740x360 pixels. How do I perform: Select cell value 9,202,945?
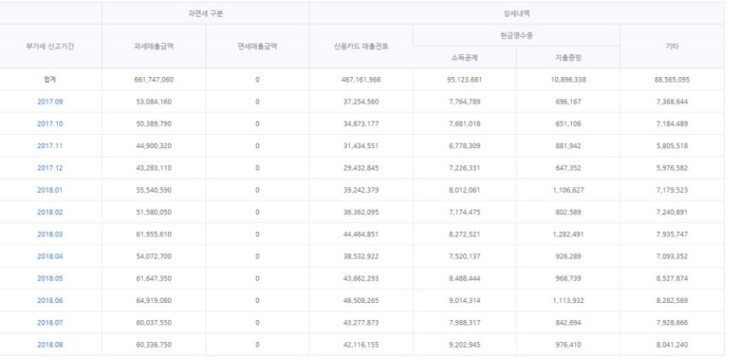[x=464, y=345]
